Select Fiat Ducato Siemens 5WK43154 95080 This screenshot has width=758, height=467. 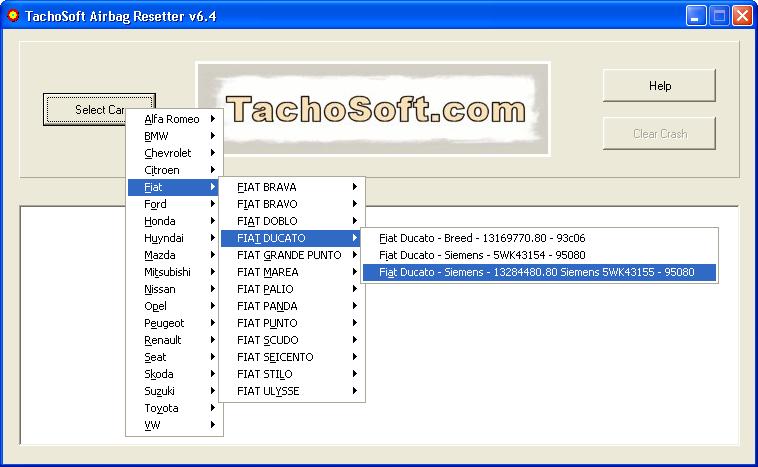tap(539, 255)
